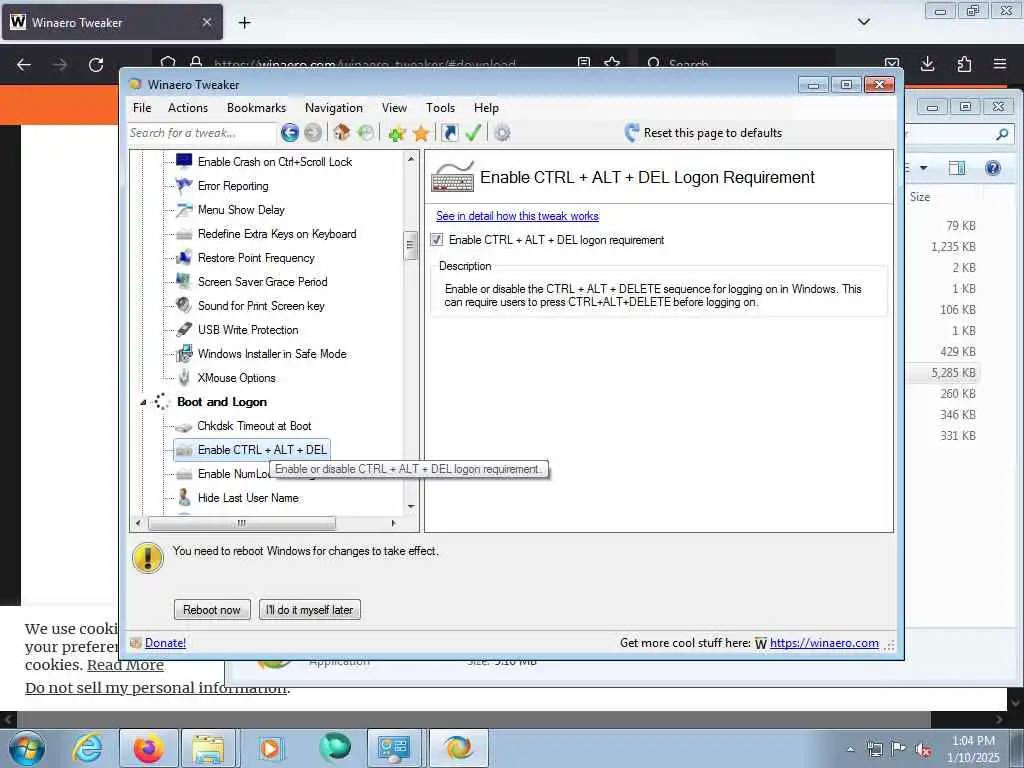Screen dimensions: 1024x768
Task: Open Windows Explorer from the taskbar
Action: tap(208, 748)
